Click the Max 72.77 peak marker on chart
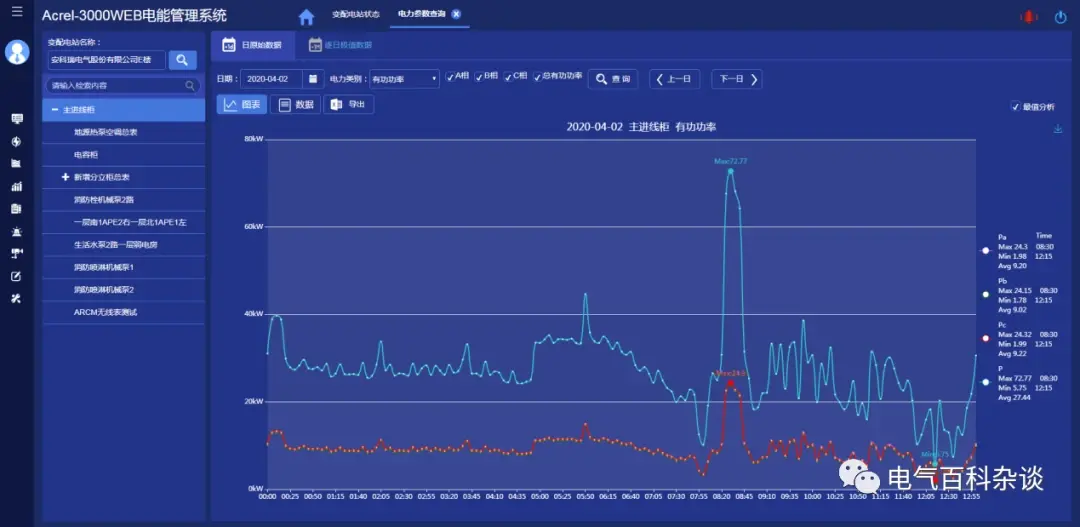Screen dimensions: 1080x527 tap(730, 171)
